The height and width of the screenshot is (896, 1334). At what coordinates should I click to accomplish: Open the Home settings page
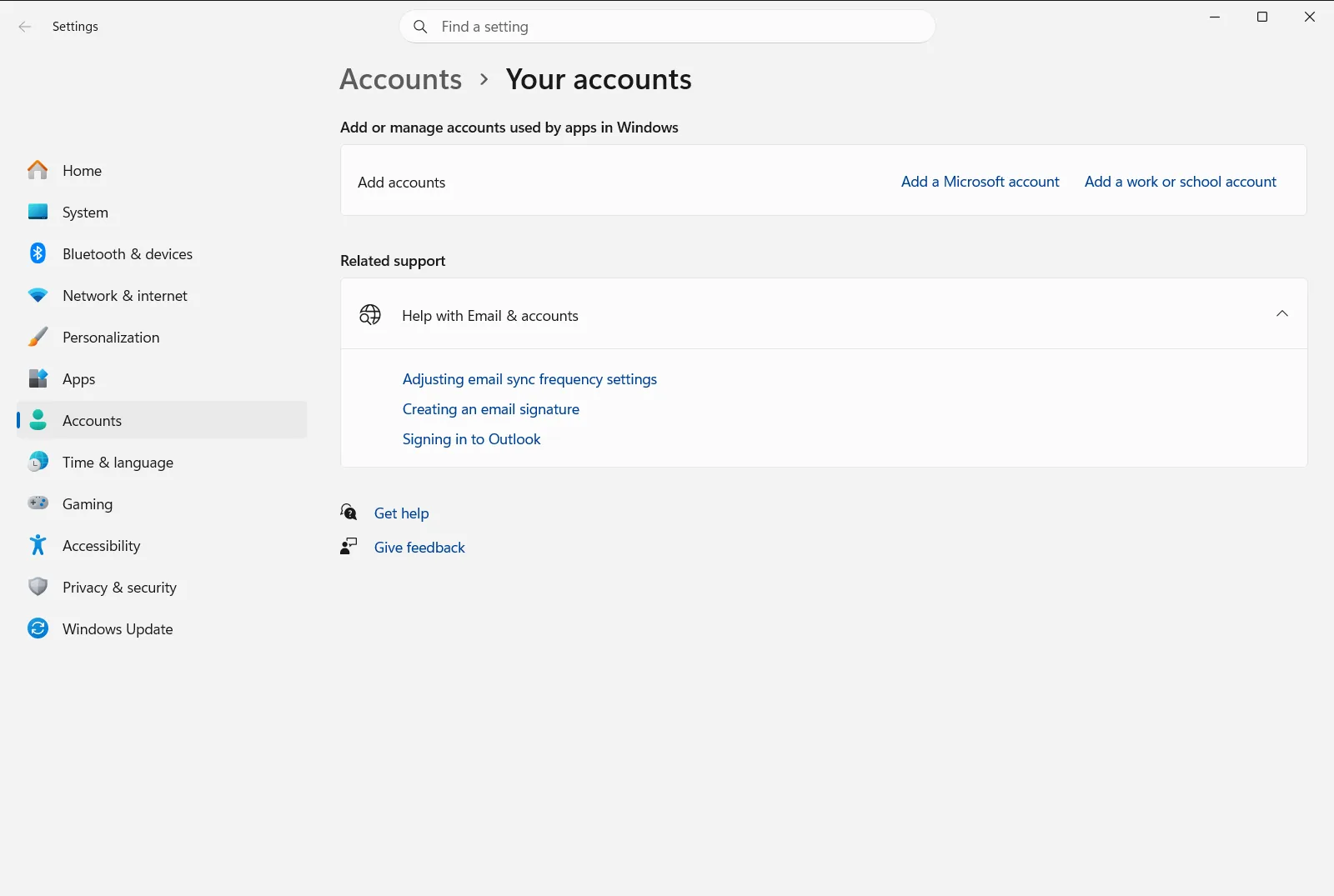click(162, 170)
